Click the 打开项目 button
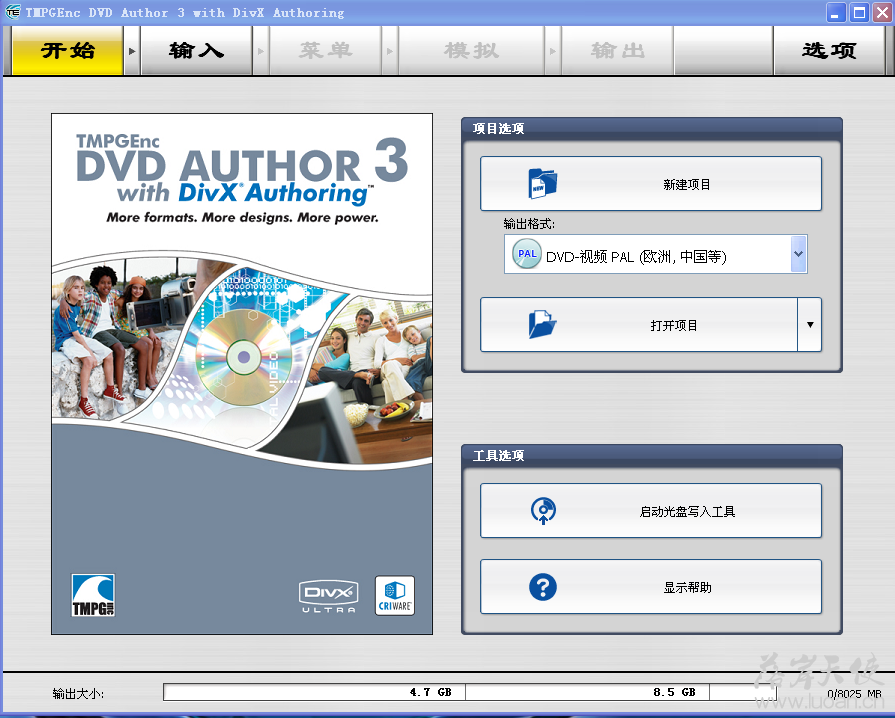Image resolution: width=895 pixels, height=718 pixels. (639, 325)
